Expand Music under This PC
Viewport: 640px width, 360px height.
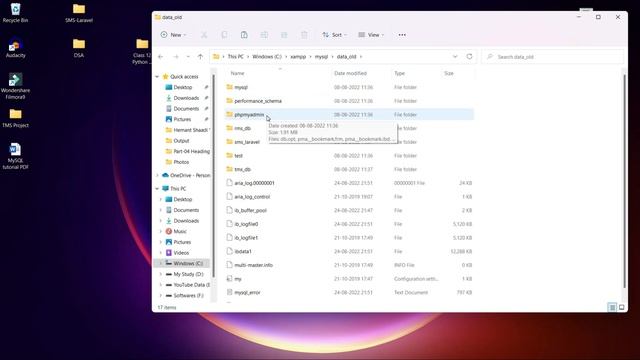(x=161, y=231)
